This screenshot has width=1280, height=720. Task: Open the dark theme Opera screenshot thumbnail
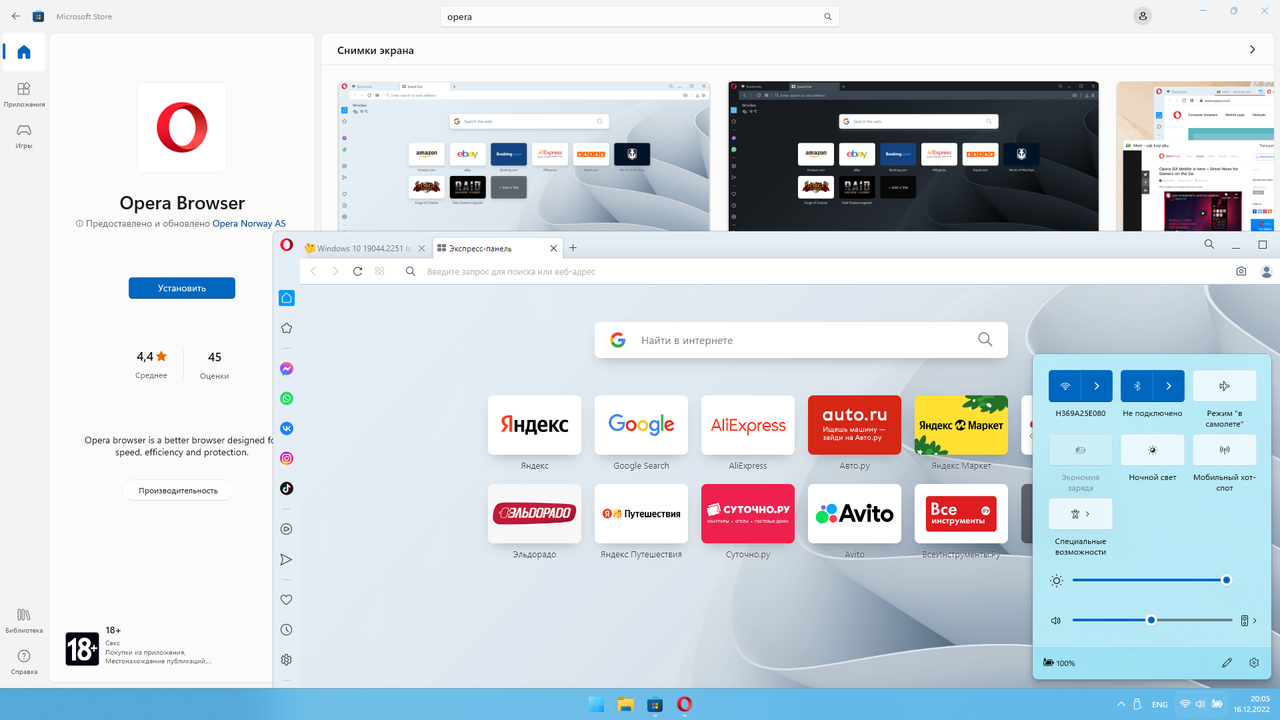(x=913, y=156)
